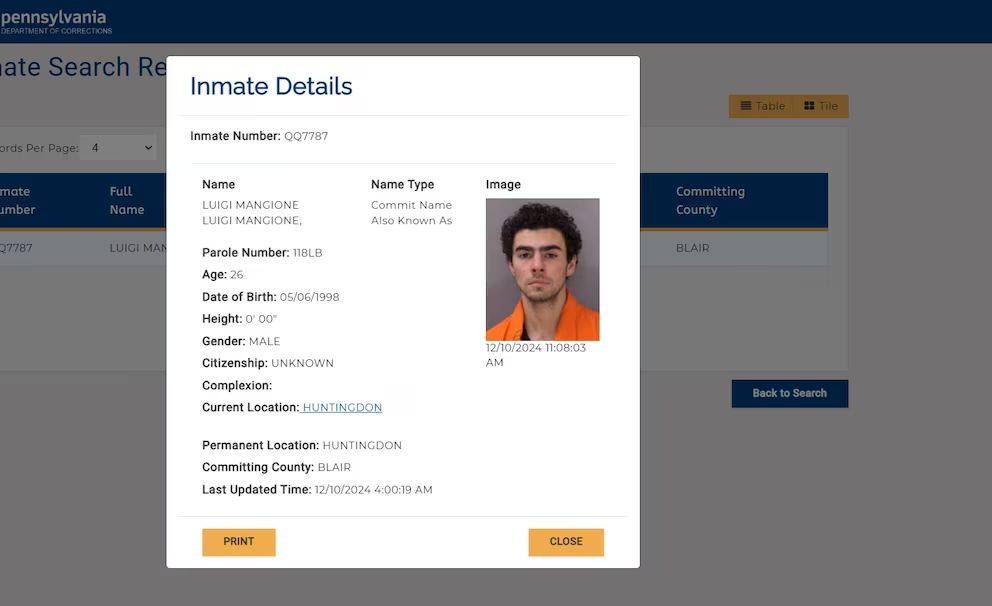
Task: Click the Inmate Details heading
Action: pos(271,86)
